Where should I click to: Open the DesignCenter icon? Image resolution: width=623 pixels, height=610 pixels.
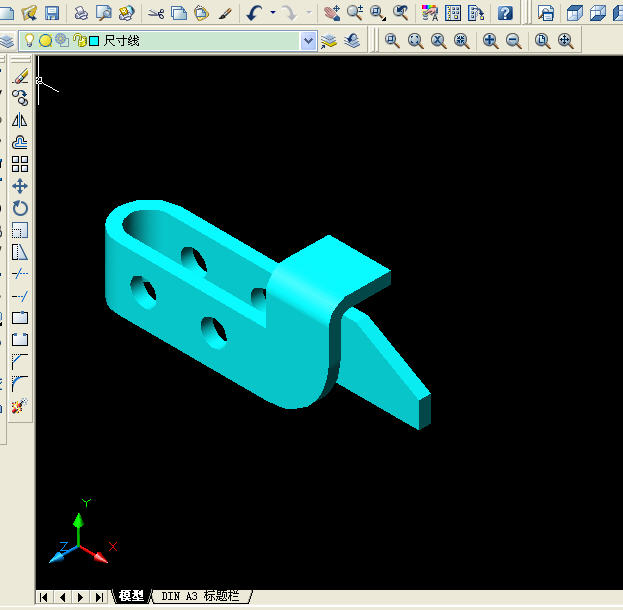[x=453, y=13]
